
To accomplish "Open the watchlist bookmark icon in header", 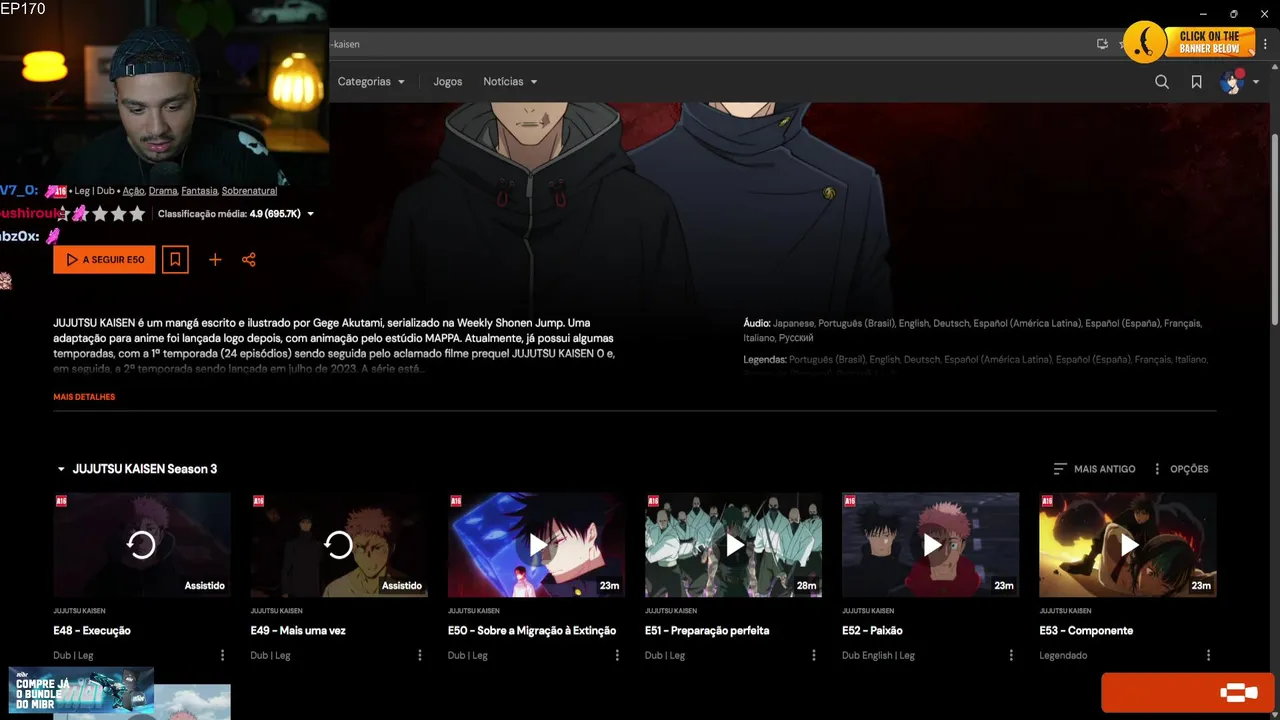I will 1196,82.
